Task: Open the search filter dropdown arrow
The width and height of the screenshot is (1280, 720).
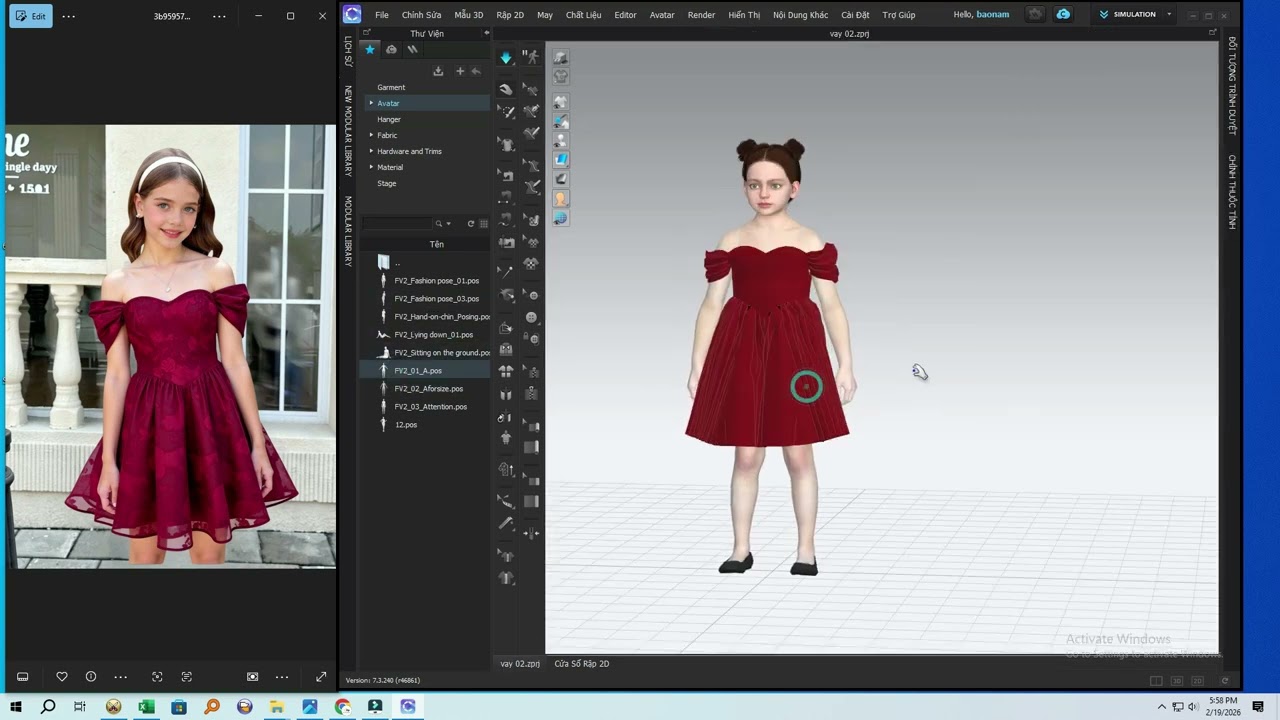Action: (x=448, y=224)
